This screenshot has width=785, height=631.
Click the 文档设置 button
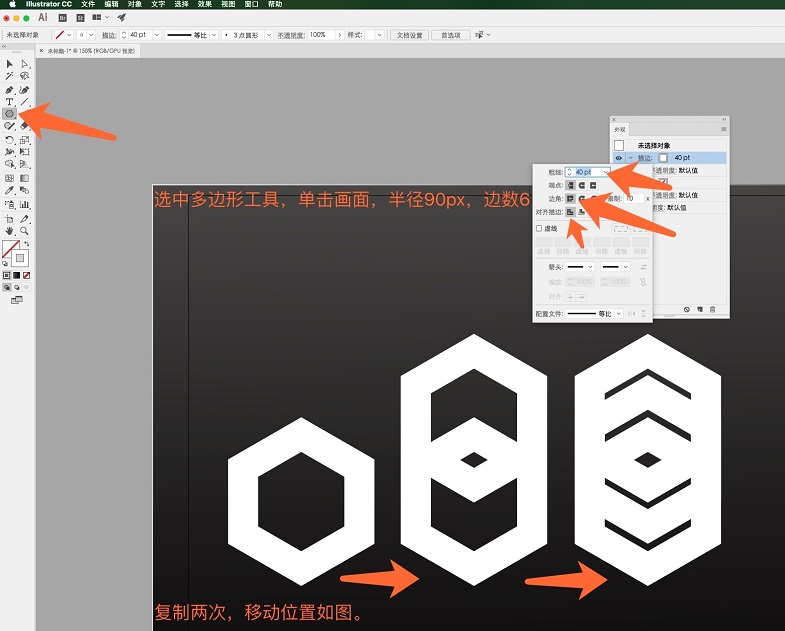408,35
